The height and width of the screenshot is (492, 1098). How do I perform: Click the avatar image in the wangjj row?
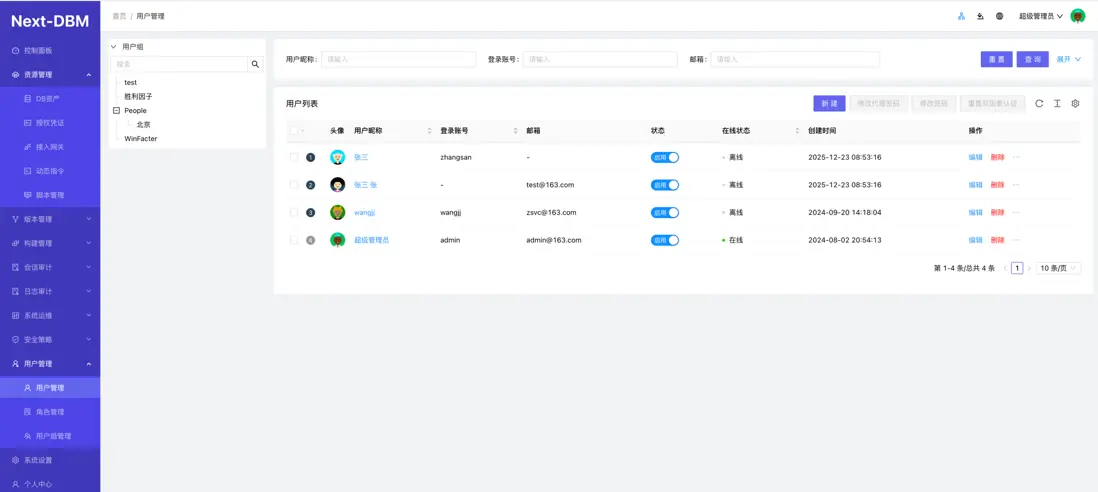(x=338, y=212)
